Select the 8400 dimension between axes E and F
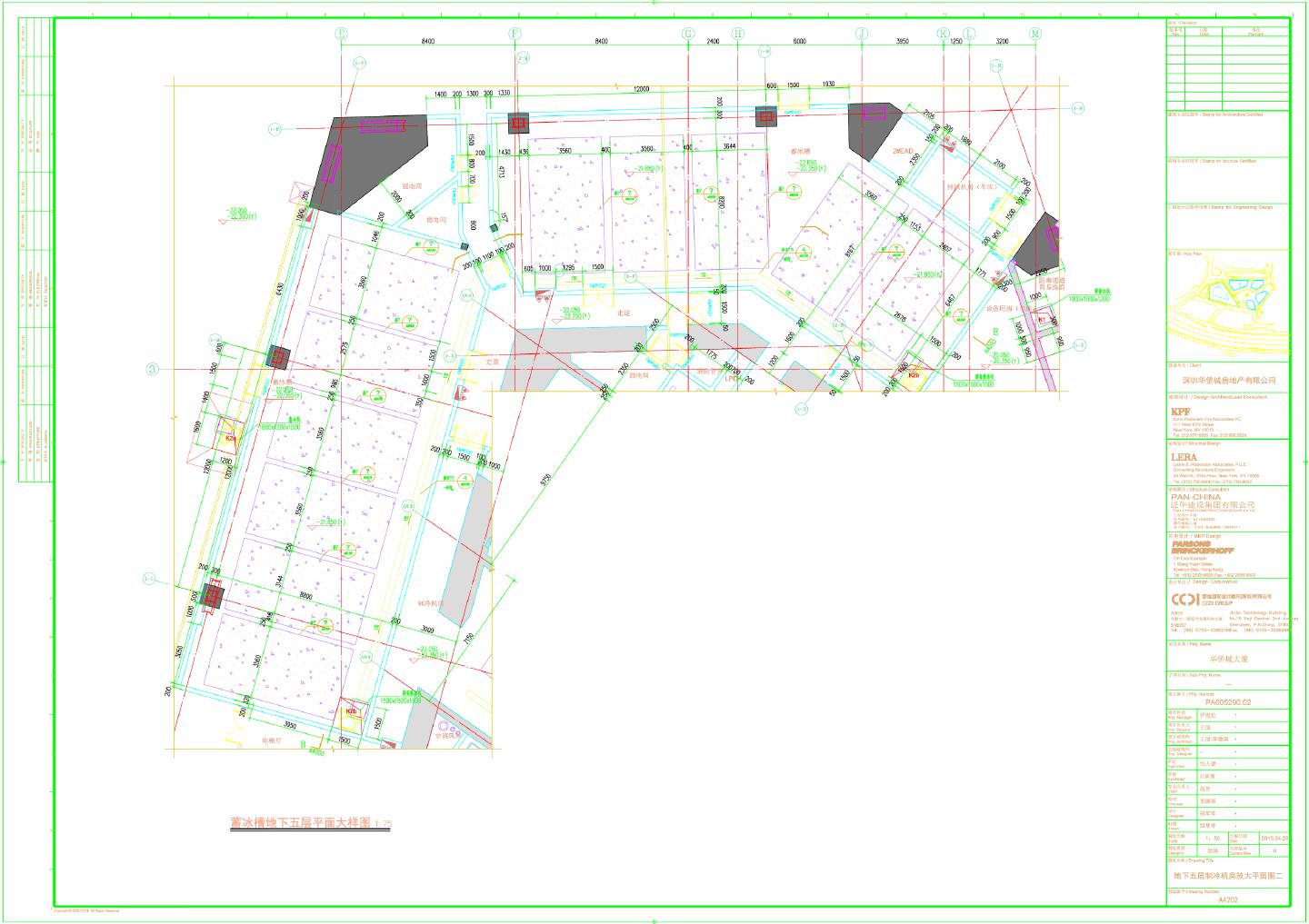Screen dimensions: 1309x924 coord(428,42)
